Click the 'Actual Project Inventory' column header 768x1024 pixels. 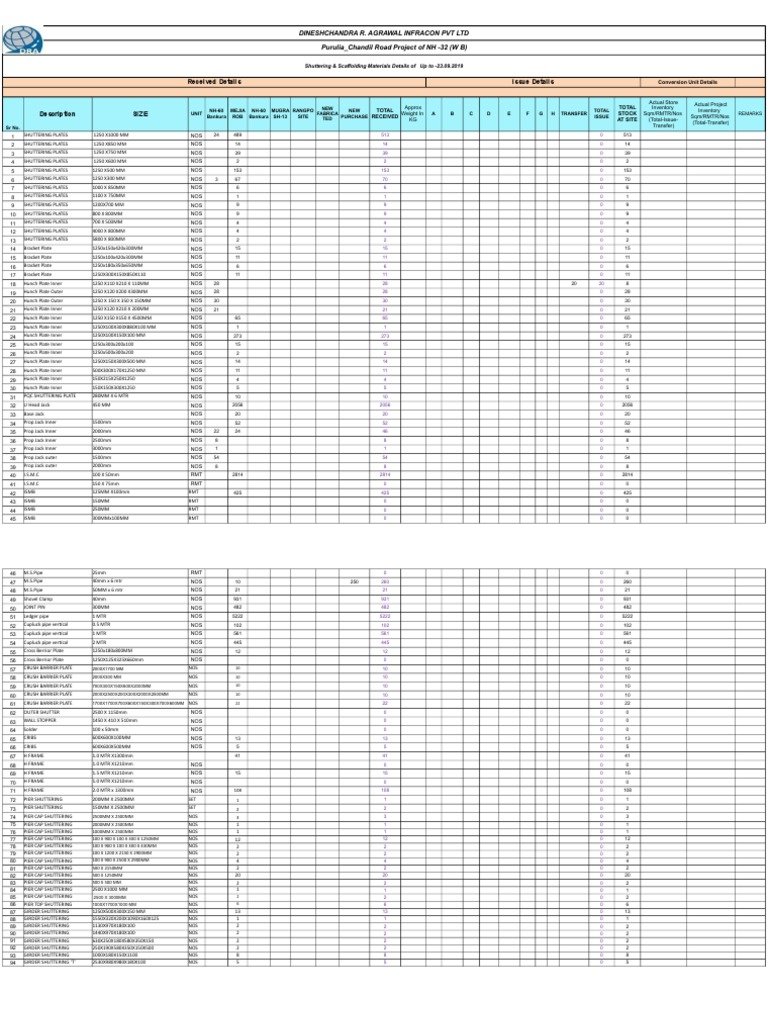pos(710,114)
